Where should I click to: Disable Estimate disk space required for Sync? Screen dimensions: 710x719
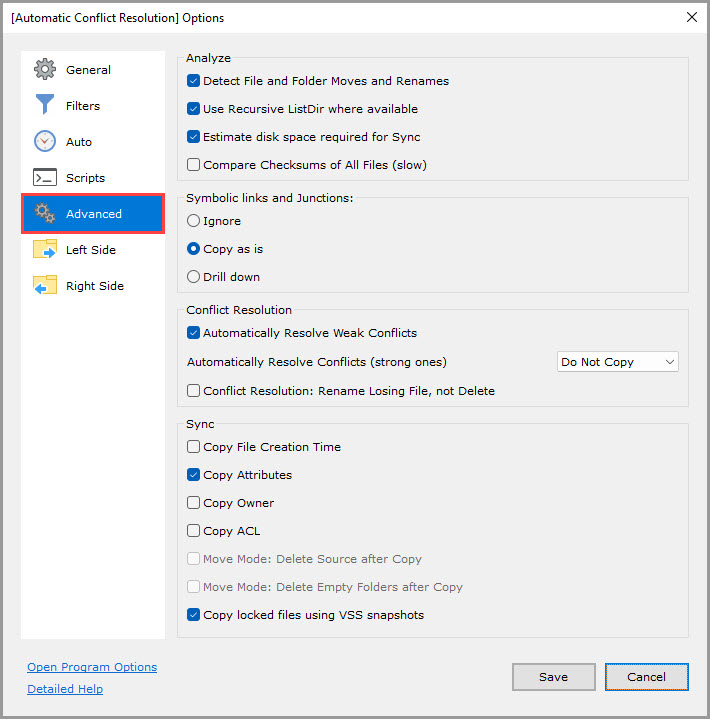click(x=193, y=137)
